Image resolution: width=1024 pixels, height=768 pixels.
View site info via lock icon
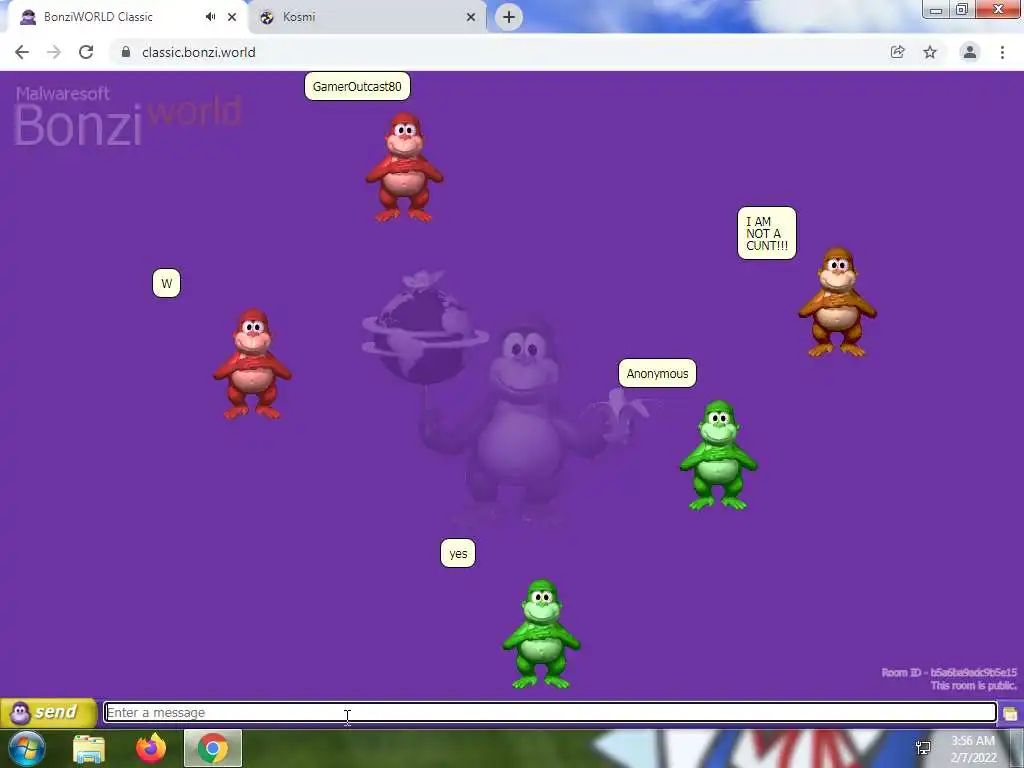[126, 52]
